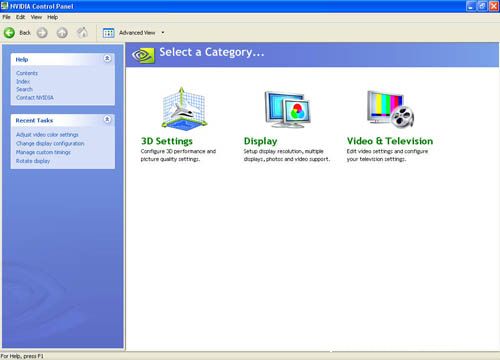The image size is (500, 360).
Task: Open the Index help link
Action: [x=23, y=81]
